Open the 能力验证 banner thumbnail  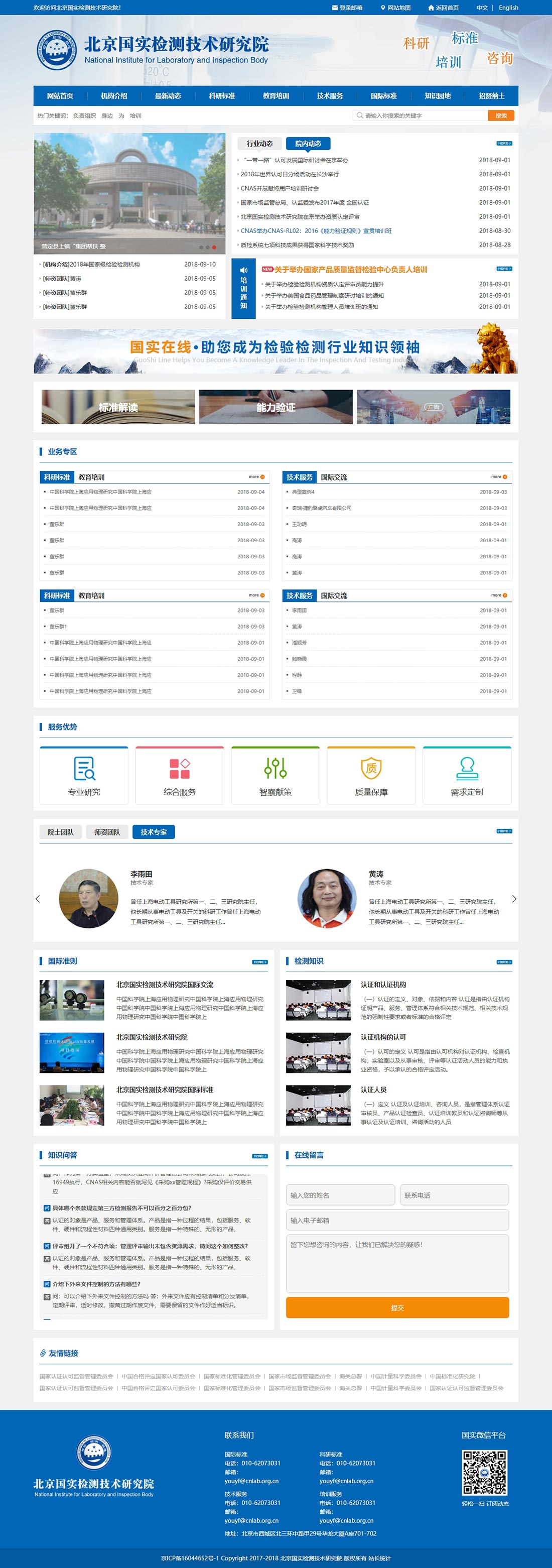pos(275,407)
